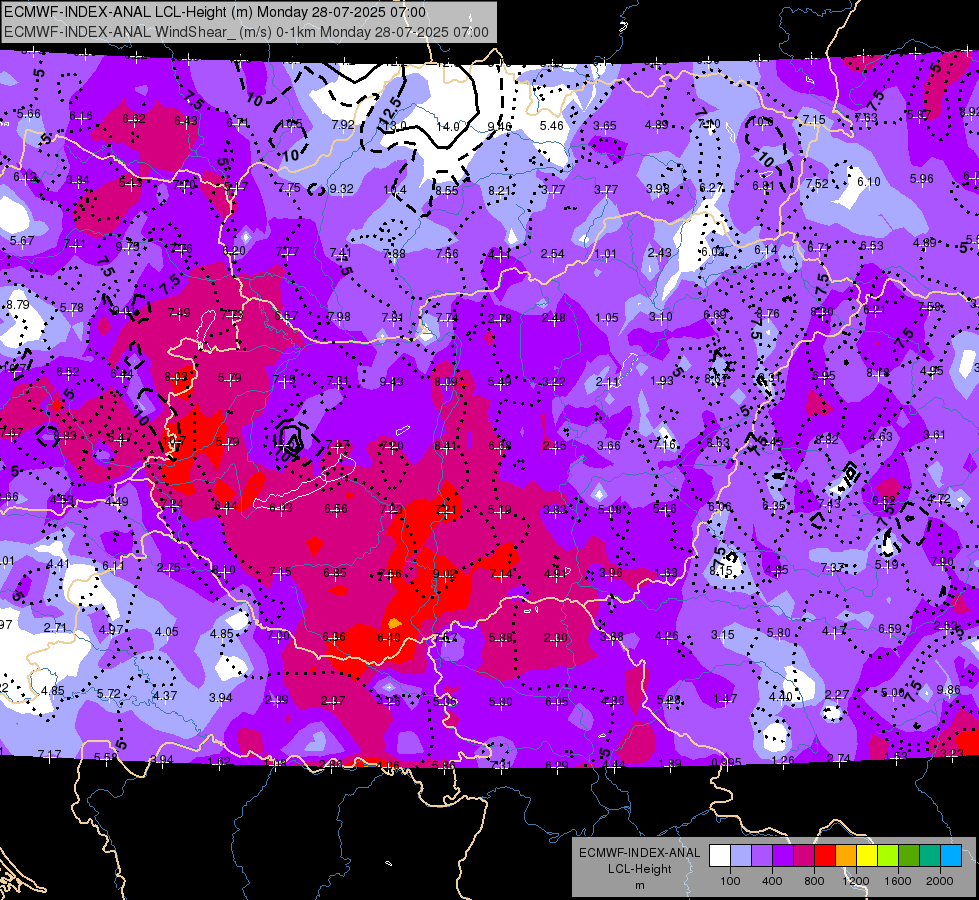
Task: Select the magenta legend swatch above 800
Action: (804, 856)
